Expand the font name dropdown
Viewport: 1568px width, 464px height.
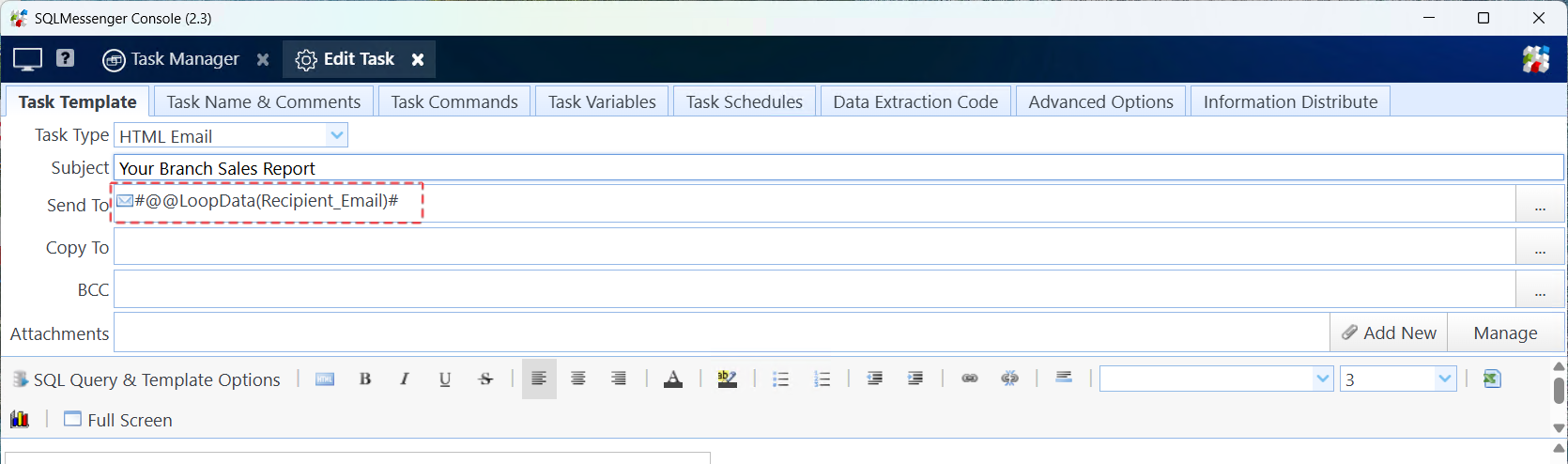[x=1323, y=379]
